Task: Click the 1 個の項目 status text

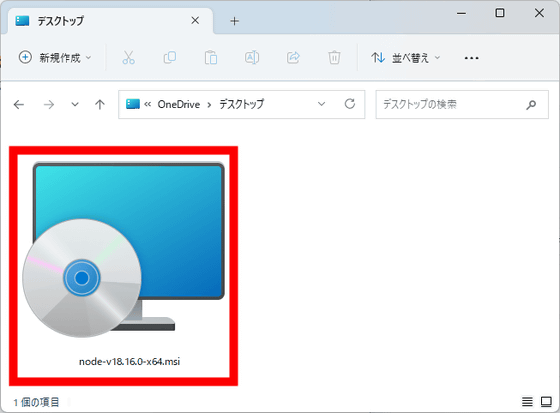Action: click(x=36, y=402)
